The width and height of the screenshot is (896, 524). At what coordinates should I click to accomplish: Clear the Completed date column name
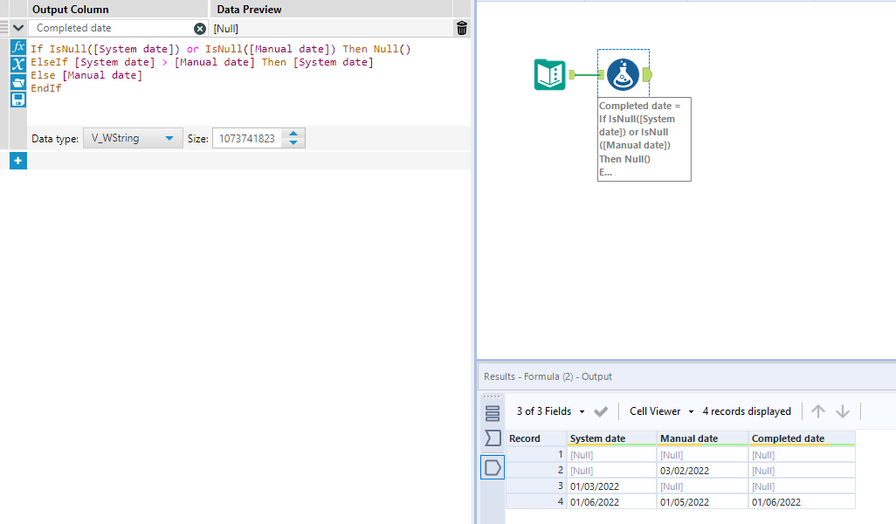[x=199, y=29]
